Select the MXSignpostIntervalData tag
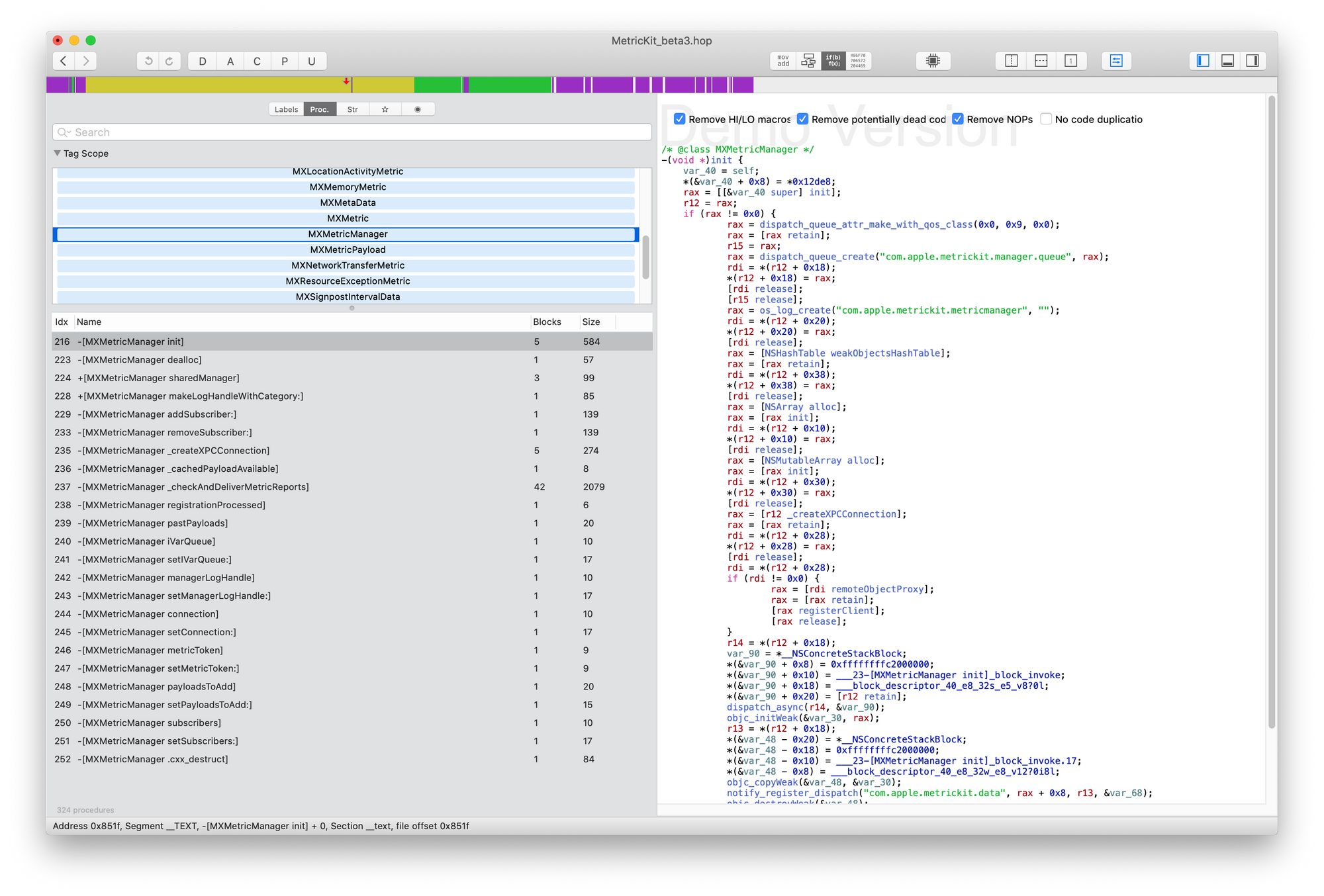The image size is (1324, 896). tap(346, 296)
